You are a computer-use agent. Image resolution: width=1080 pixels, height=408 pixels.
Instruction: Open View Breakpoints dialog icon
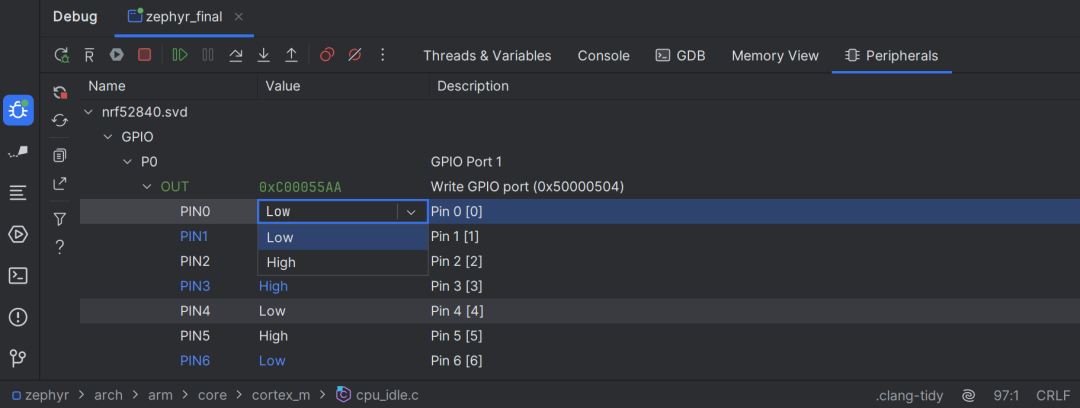coord(327,55)
